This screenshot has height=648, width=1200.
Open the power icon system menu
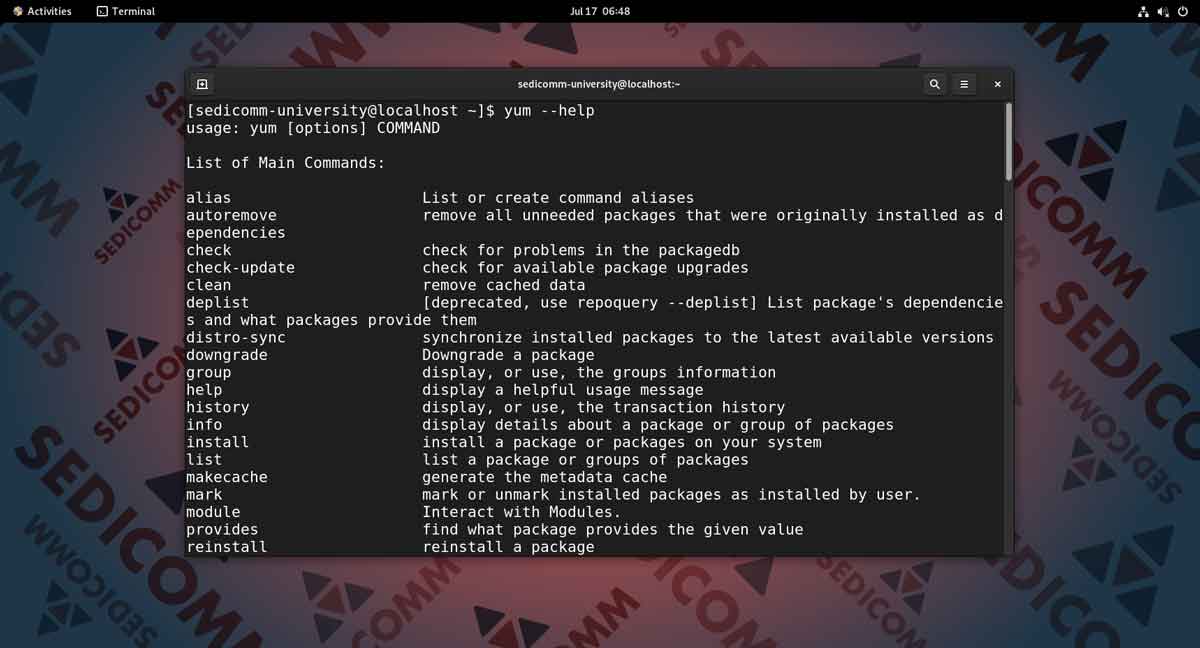tap(1183, 11)
